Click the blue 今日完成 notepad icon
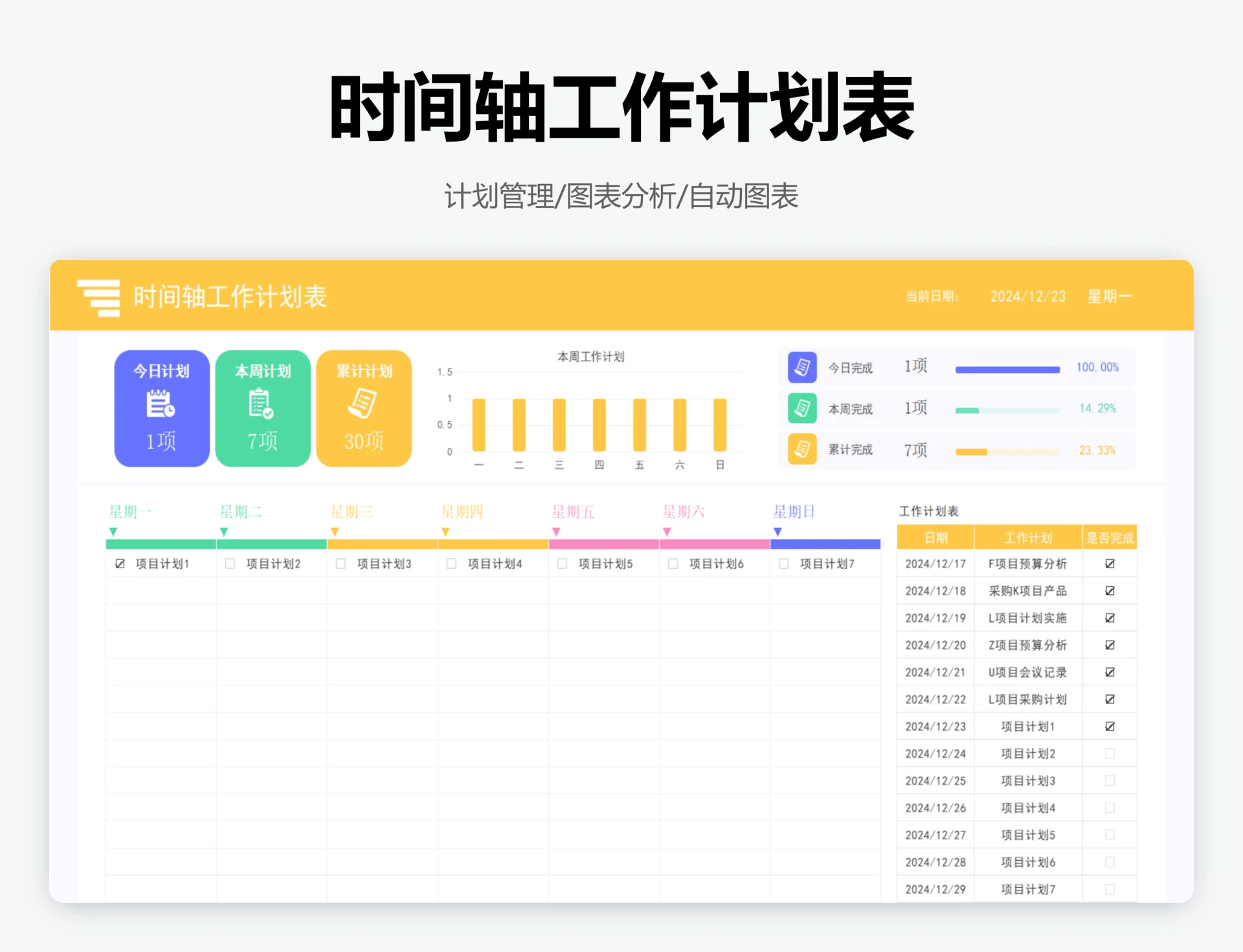The width and height of the screenshot is (1243, 952). tap(801, 366)
